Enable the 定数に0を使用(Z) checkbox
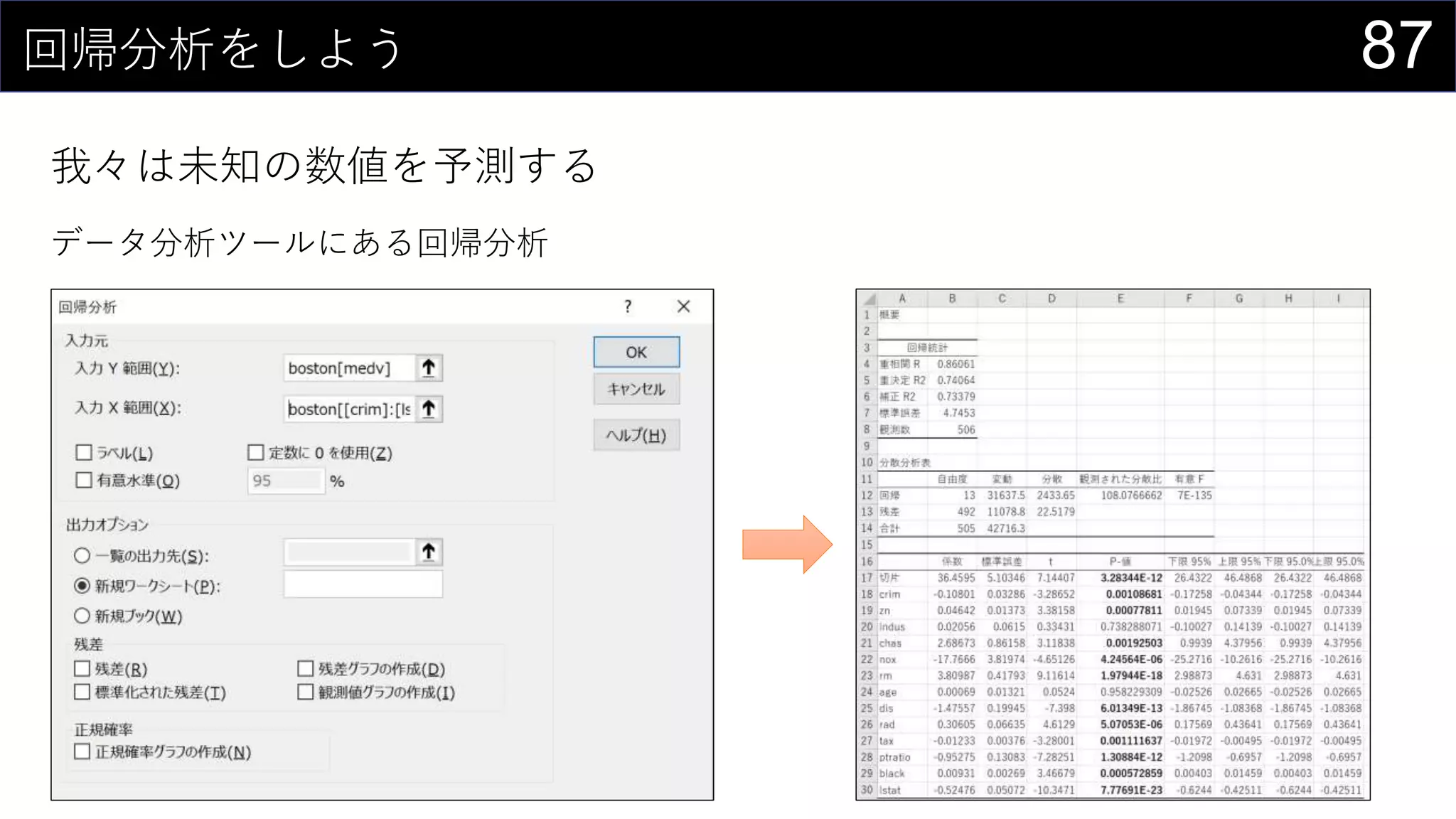The image size is (1456, 819). click(256, 452)
